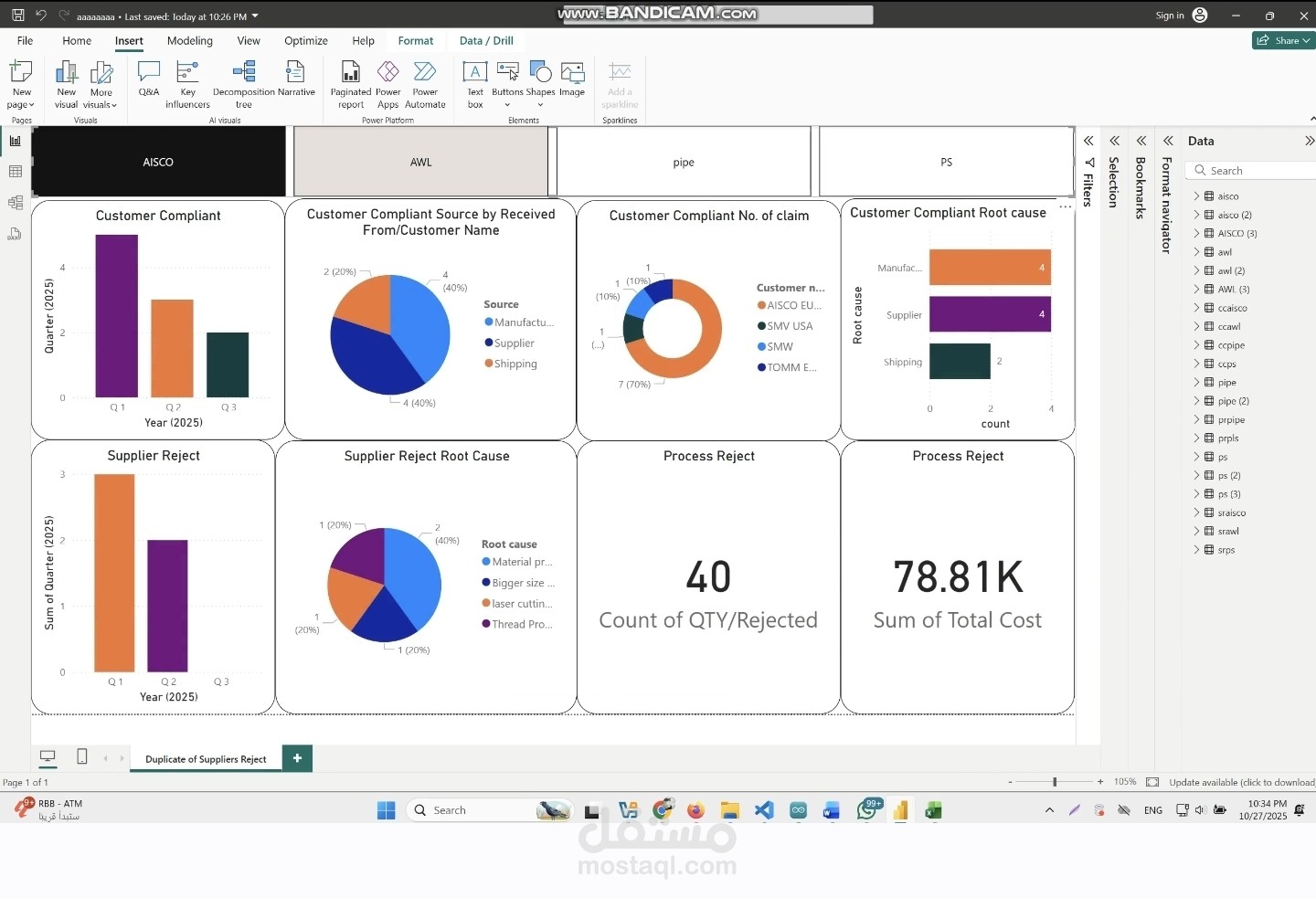Open the Buttons dropdown
The height and width of the screenshot is (898, 1316).
pyautogui.click(x=507, y=84)
